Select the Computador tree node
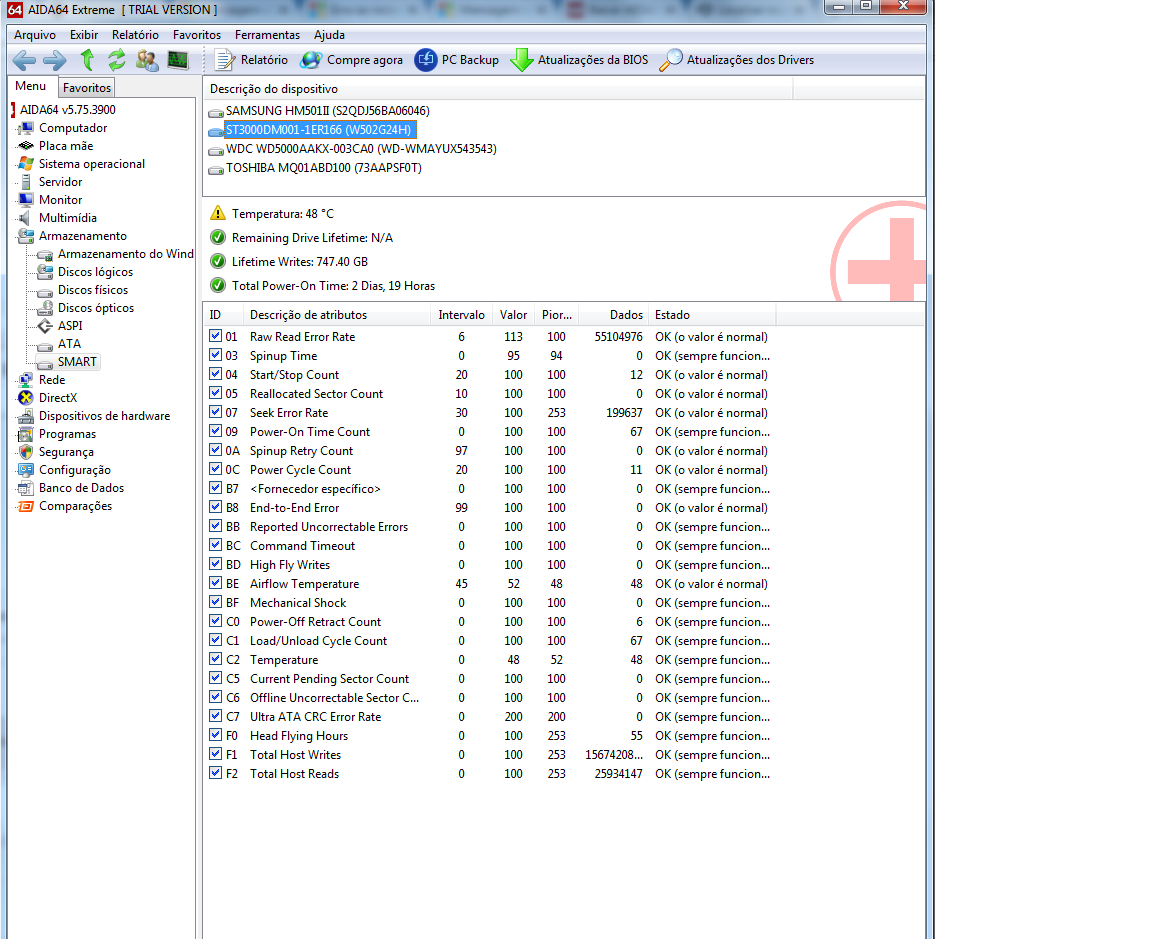The image size is (1152, 939). 73,128
